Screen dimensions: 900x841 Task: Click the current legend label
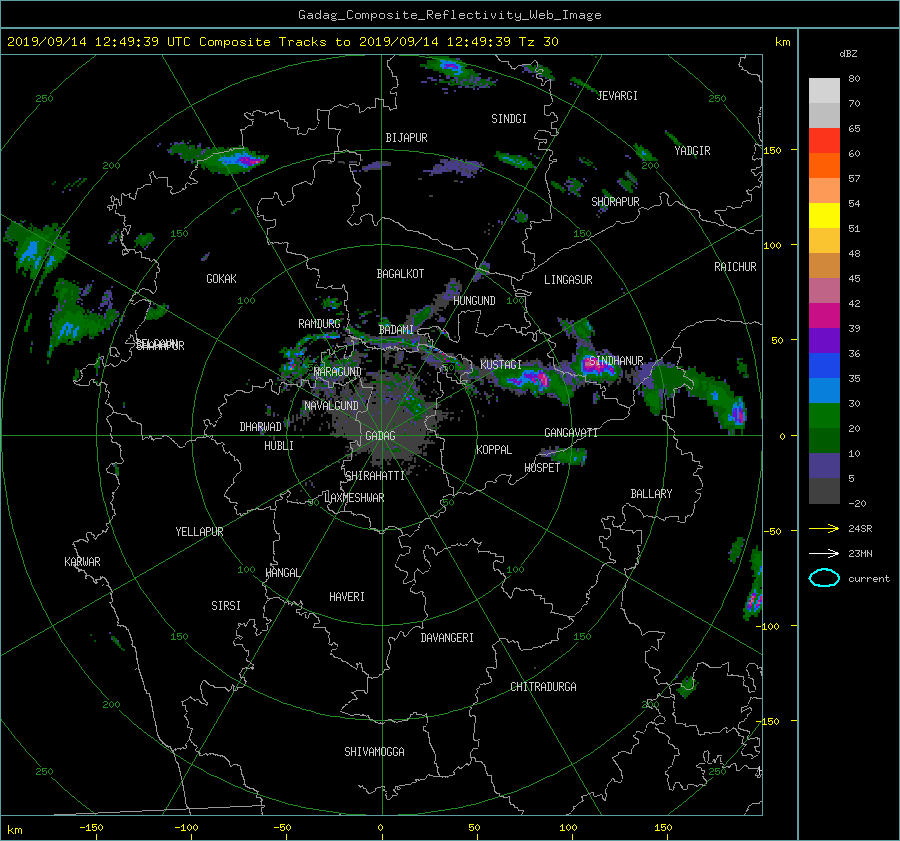(868, 579)
